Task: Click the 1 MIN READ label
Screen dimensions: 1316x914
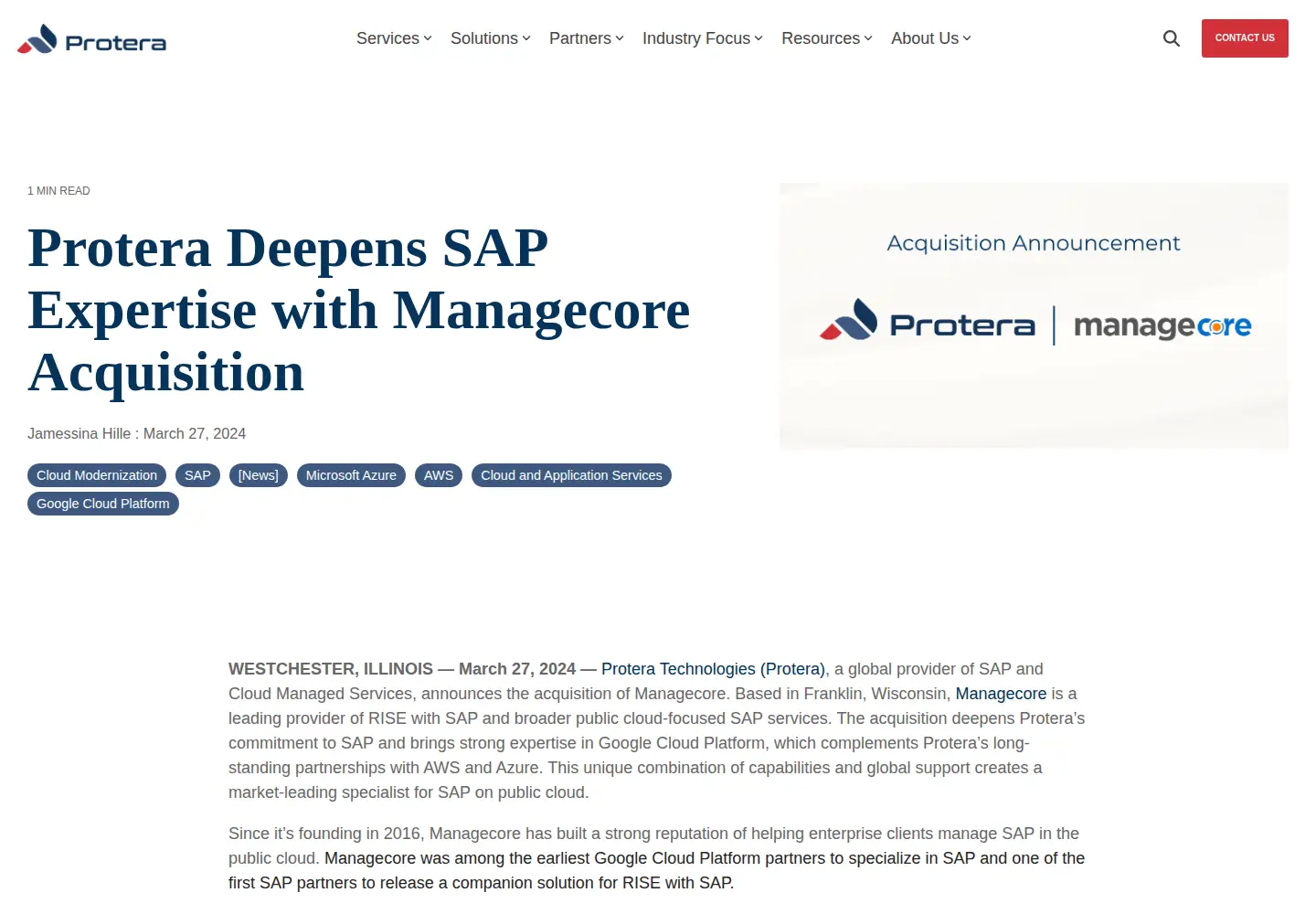Action: 58,191
